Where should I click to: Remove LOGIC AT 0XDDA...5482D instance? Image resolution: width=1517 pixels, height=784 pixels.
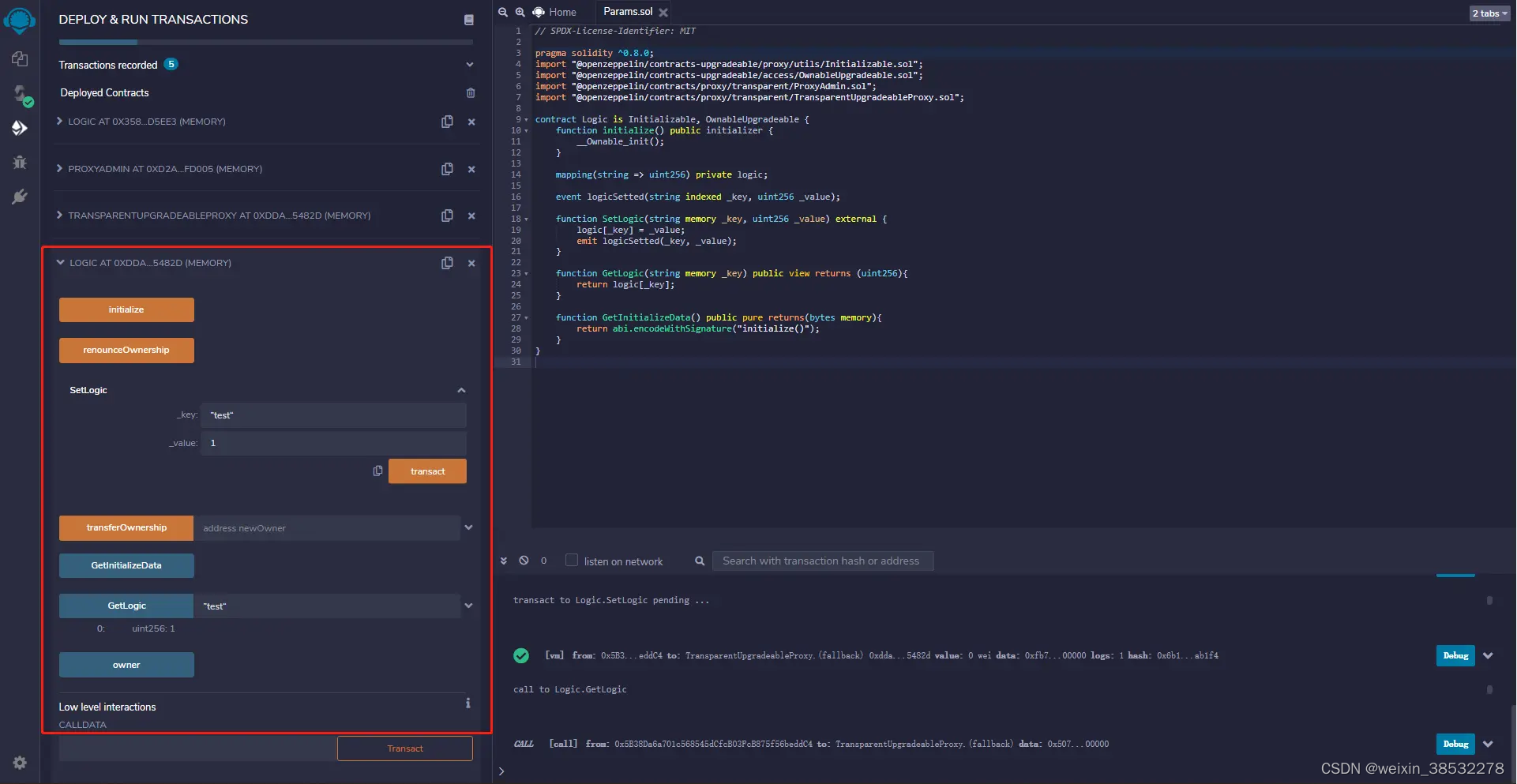tap(471, 263)
